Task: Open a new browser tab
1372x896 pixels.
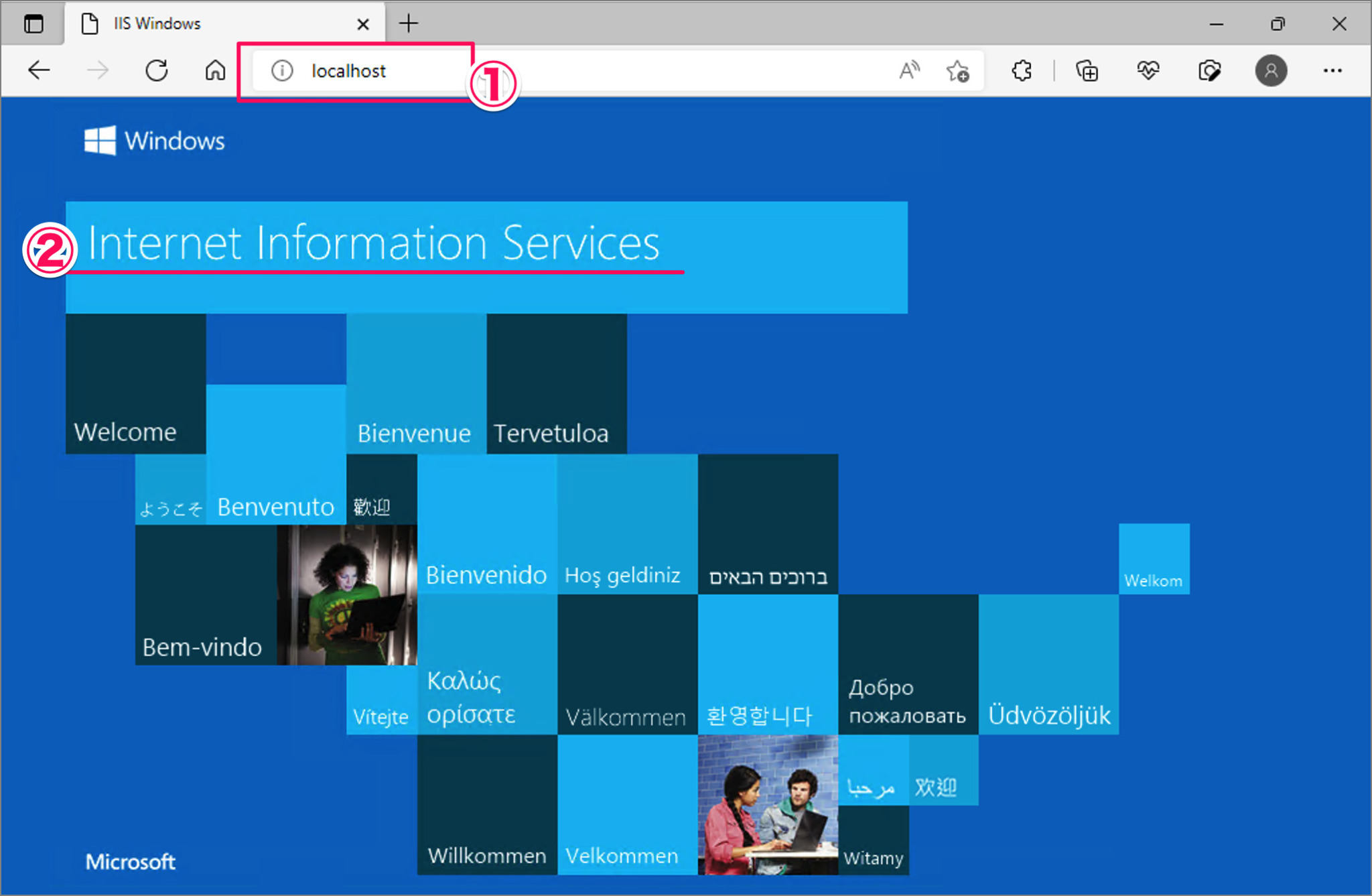Action: tap(408, 23)
